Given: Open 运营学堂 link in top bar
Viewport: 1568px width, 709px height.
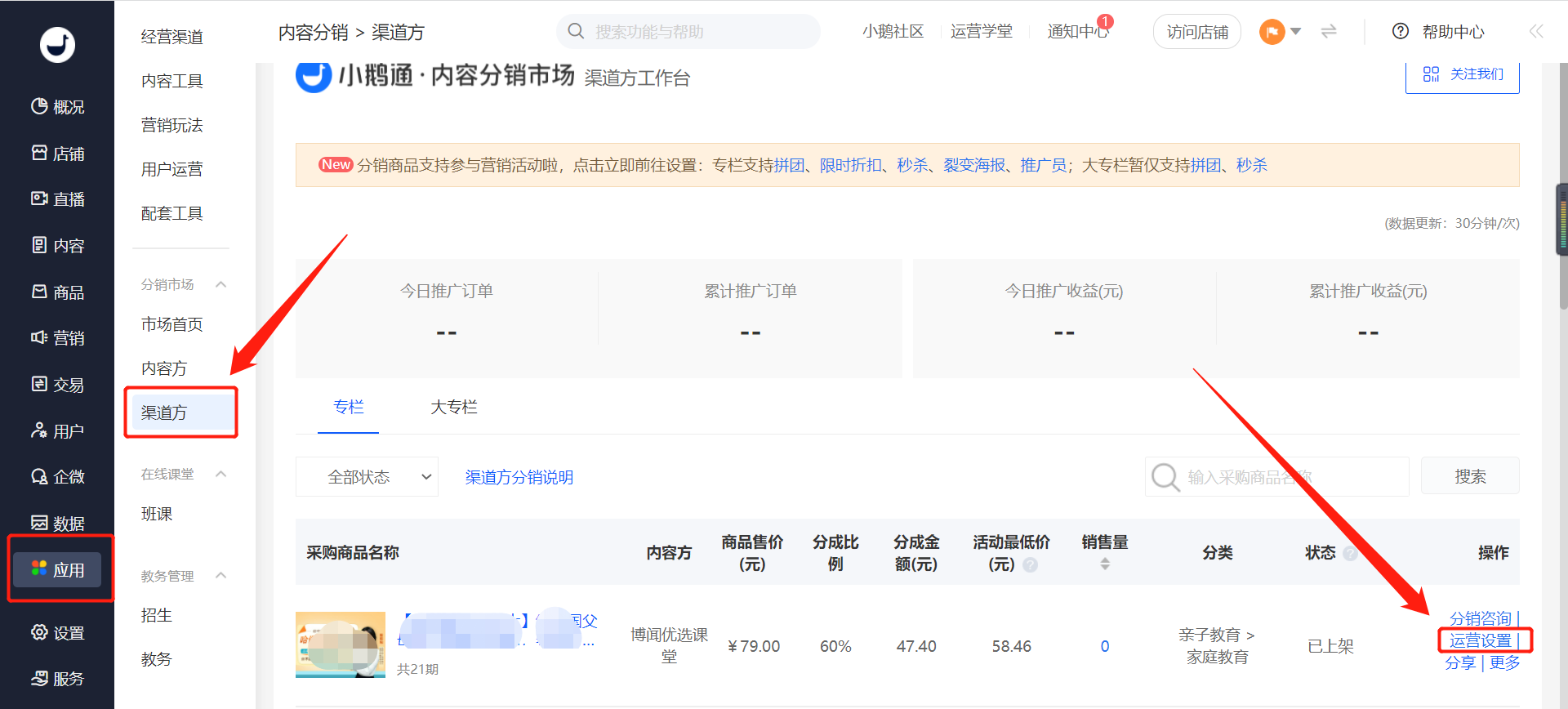Looking at the screenshot, I should [x=982, y=31].
